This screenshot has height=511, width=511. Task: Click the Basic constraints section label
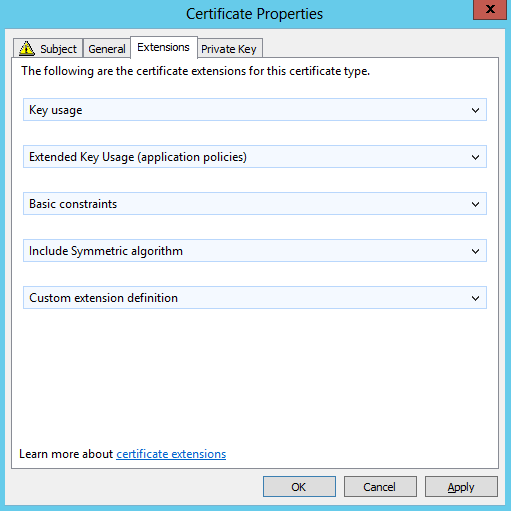click(x=73, y=204)
